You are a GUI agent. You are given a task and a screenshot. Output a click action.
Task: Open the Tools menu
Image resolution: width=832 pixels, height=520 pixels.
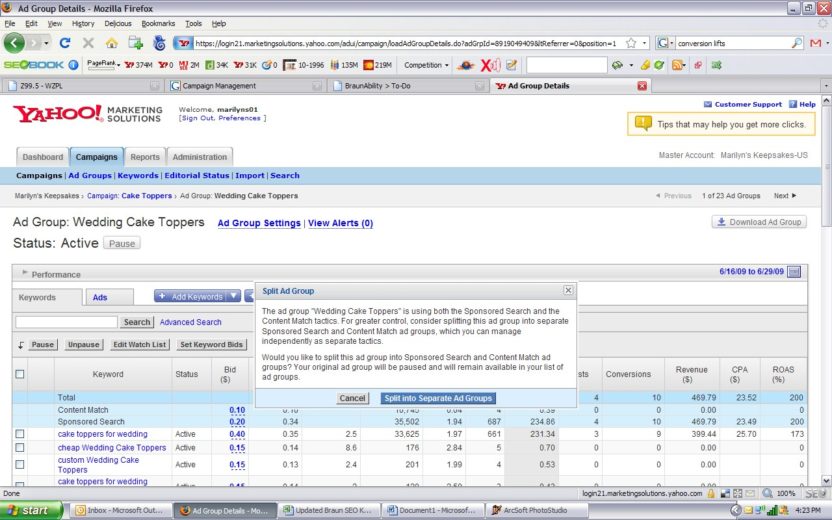pyautogui.click(x=193, y=23)
